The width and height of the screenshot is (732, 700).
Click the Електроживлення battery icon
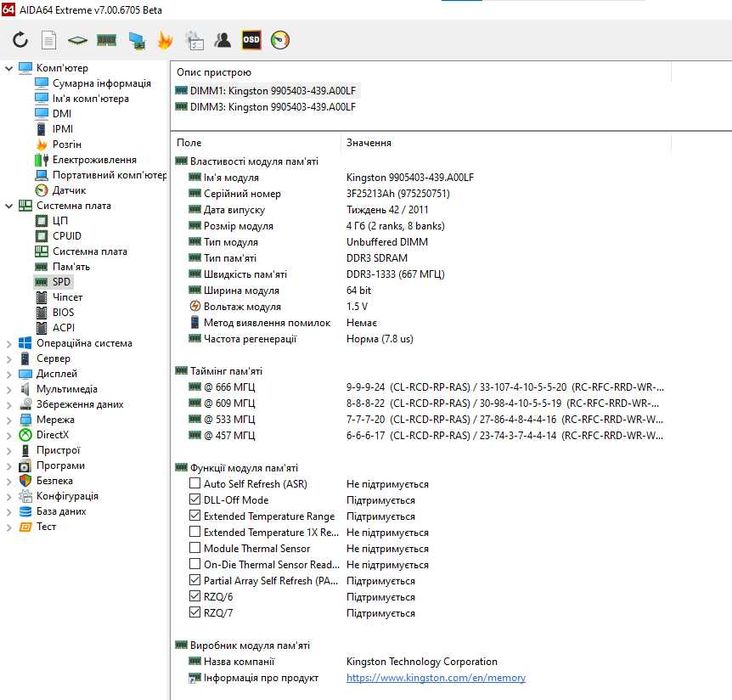pos(42,160)
